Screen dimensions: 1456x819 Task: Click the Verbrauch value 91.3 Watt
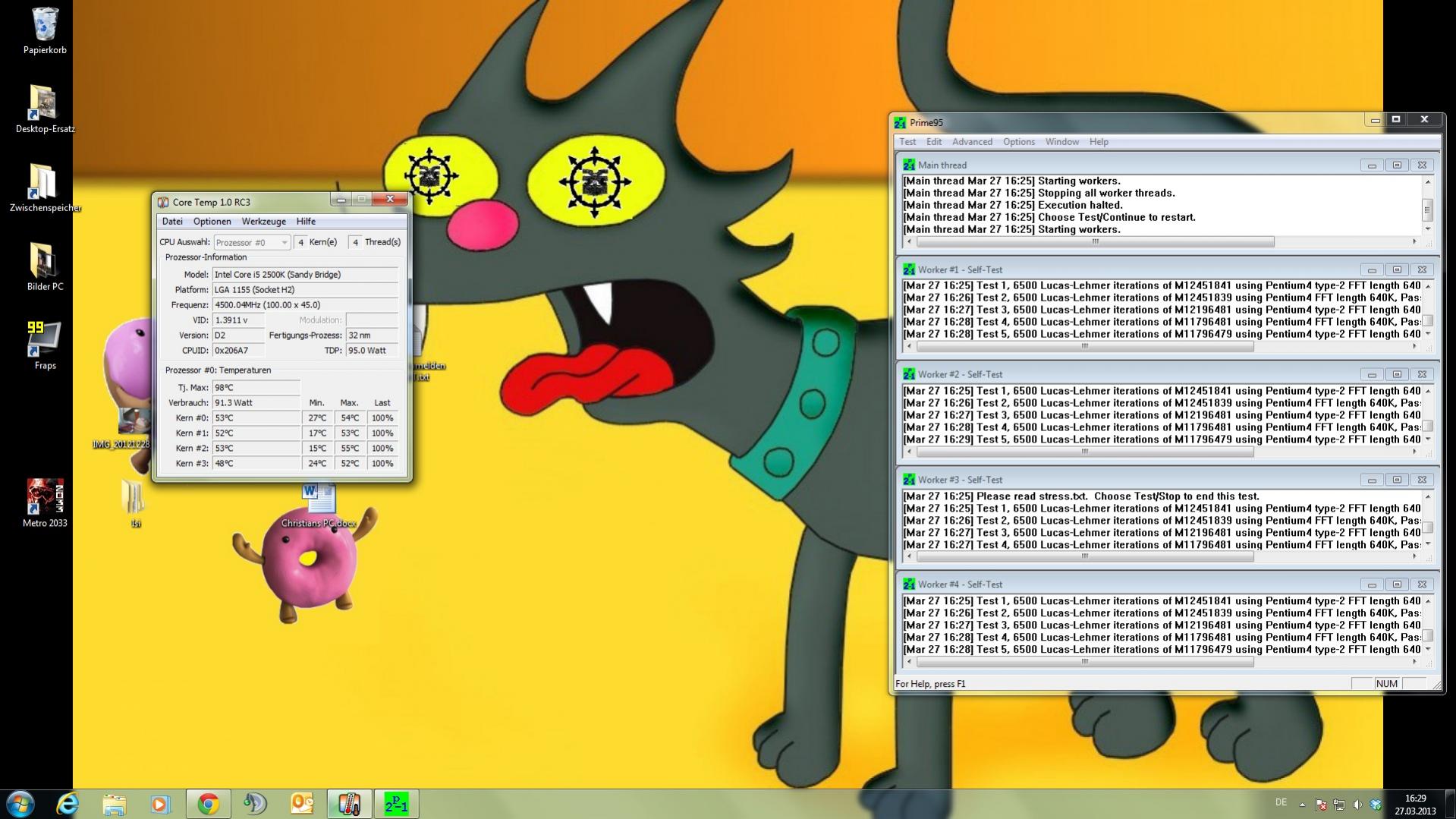pyautogui.click(x=256, y=403)
